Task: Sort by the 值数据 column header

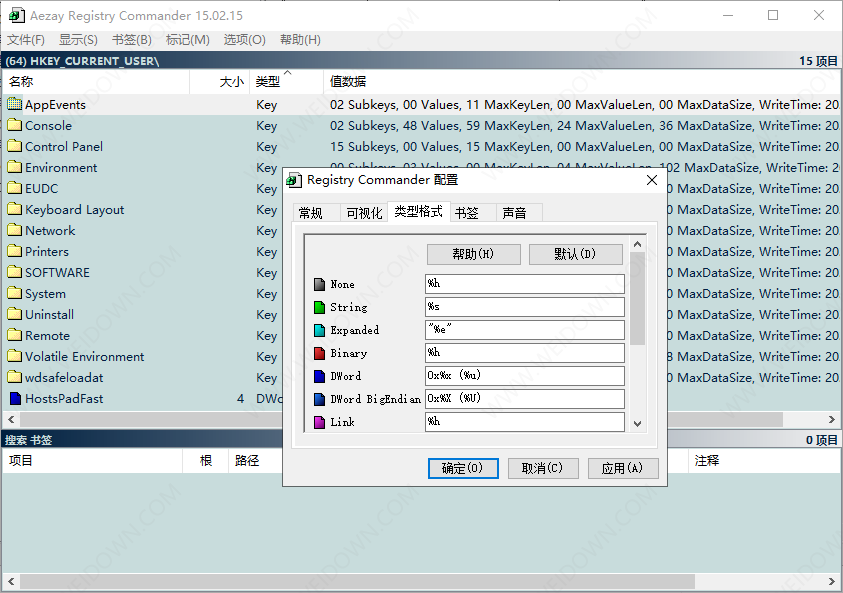Action: click(x=582, y=82)
